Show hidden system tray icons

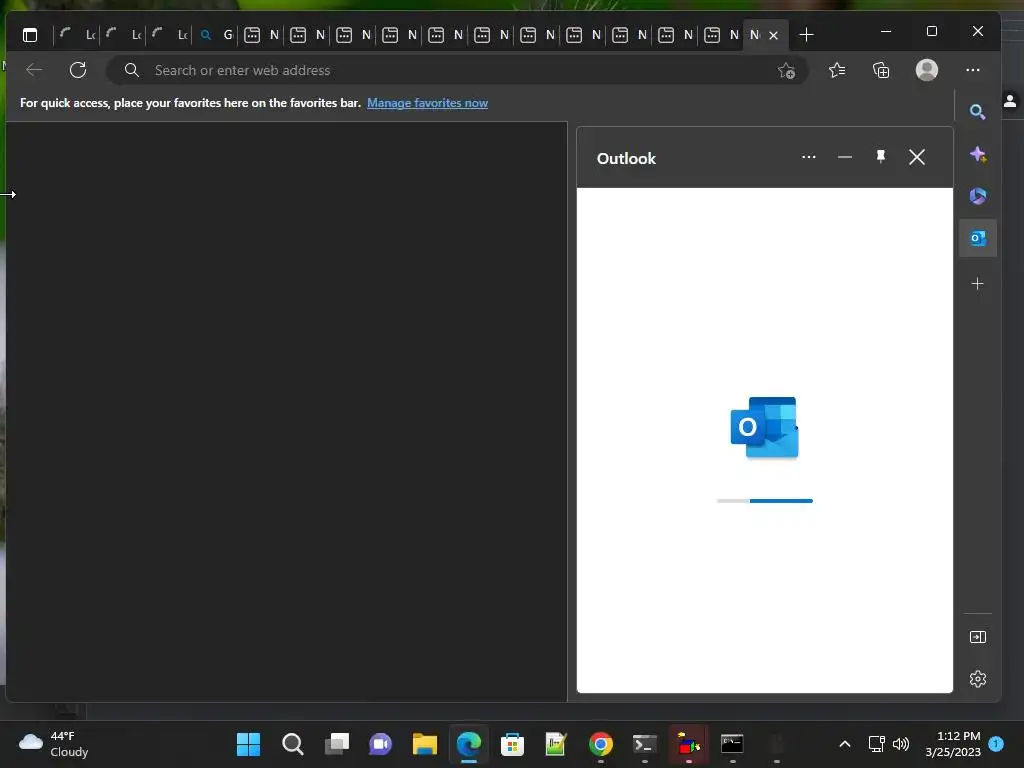(844, 744)
